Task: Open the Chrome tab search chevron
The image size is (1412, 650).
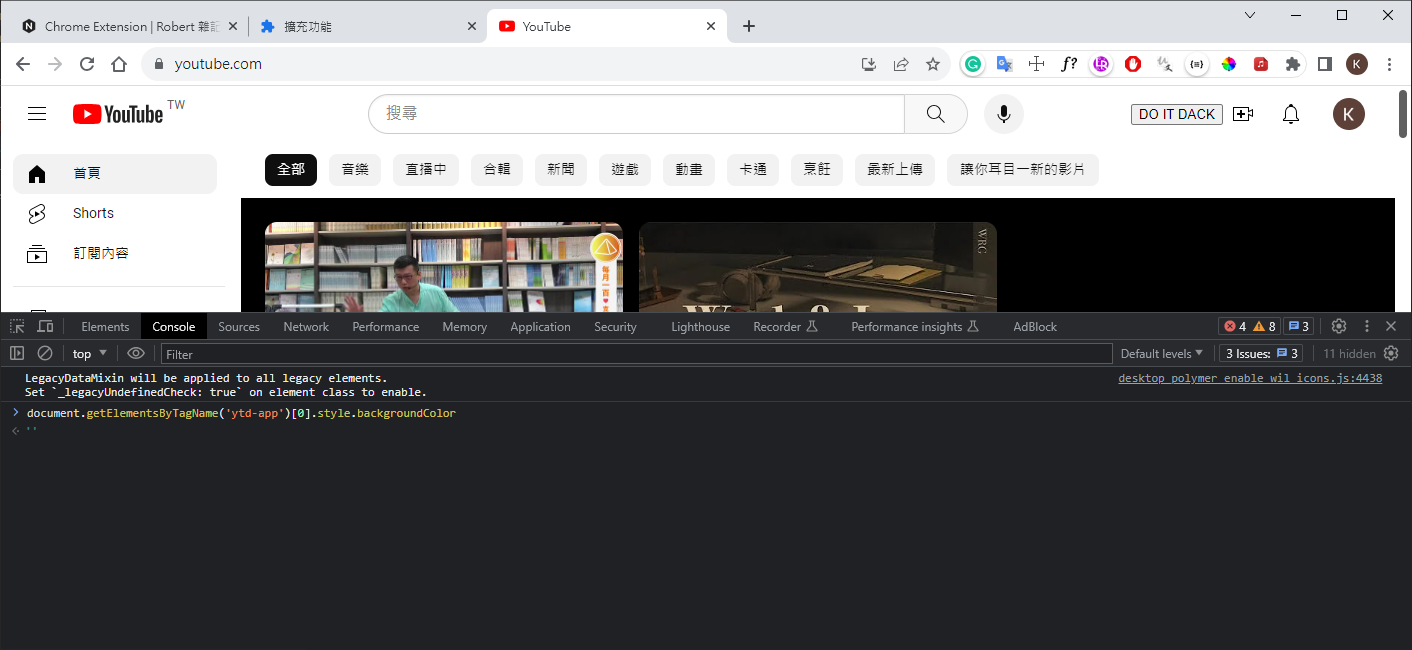Action: point(1250,15)
